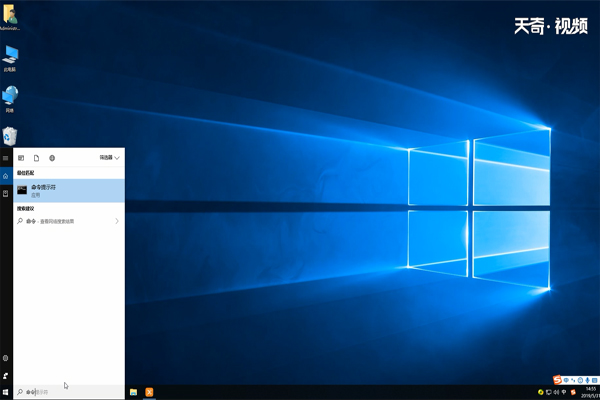Open the clock and date in taskbar
Screen dimensions: 600x400
pos(590,392)
